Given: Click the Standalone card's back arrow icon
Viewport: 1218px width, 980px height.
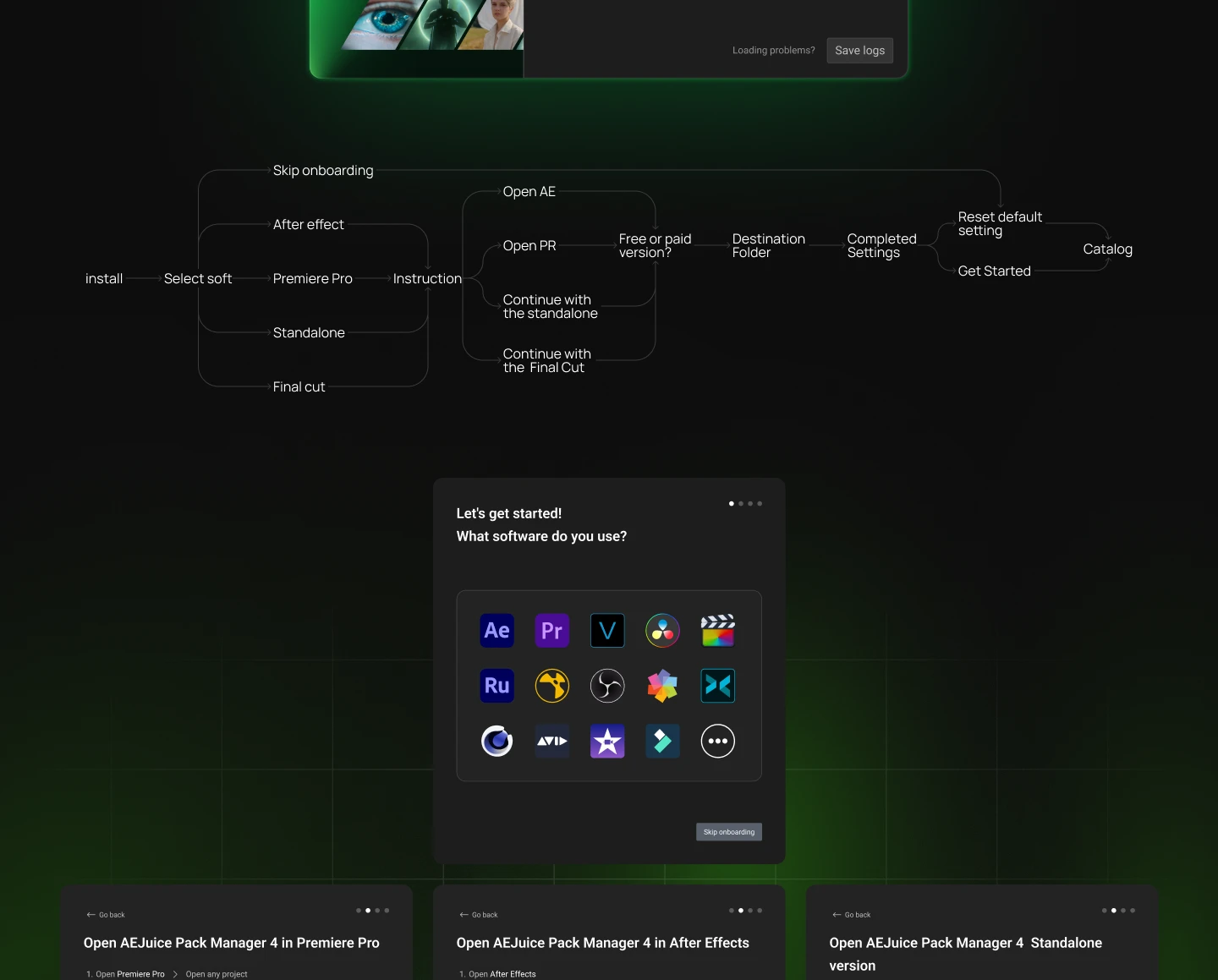Looking at the screenshot, I should click(x=837, y=915).
